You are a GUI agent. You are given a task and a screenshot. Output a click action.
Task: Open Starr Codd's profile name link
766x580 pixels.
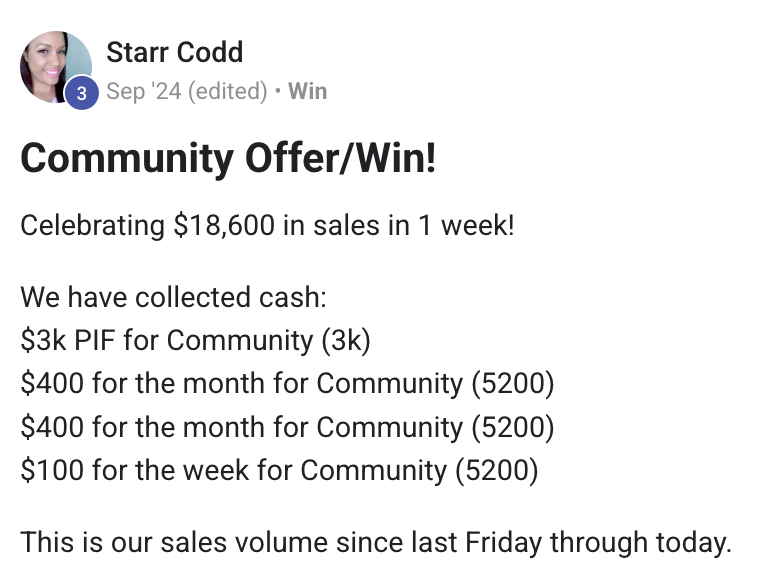pos(174,52)
